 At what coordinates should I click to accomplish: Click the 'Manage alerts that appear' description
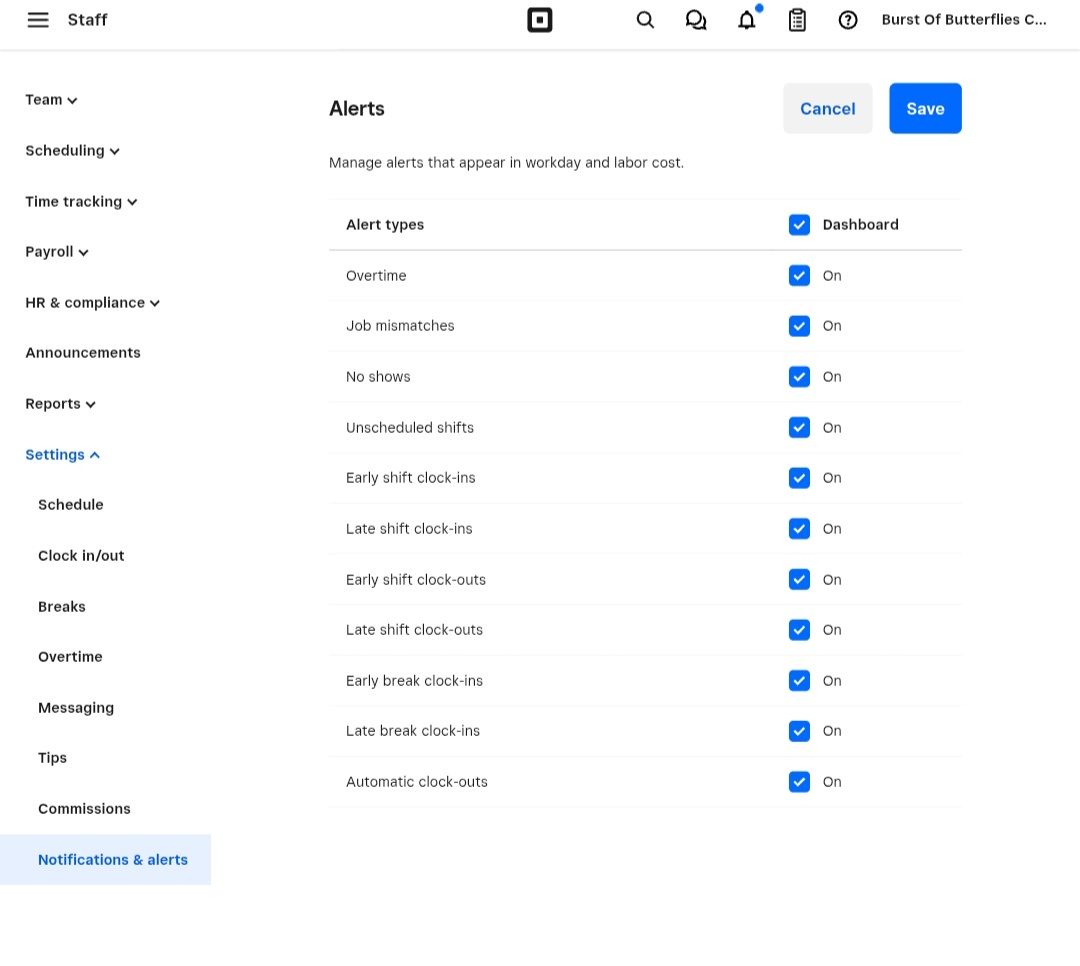(x=506, y=163)
